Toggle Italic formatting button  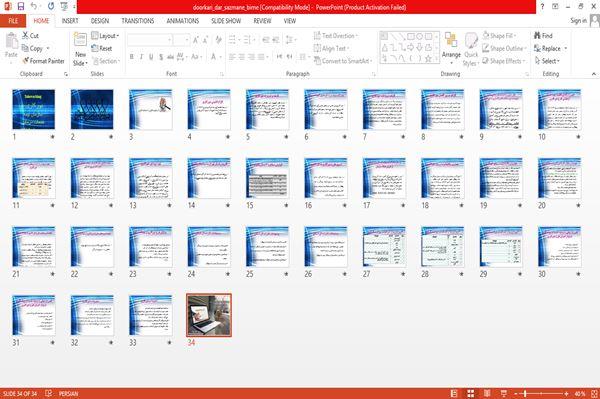point(141,57)
